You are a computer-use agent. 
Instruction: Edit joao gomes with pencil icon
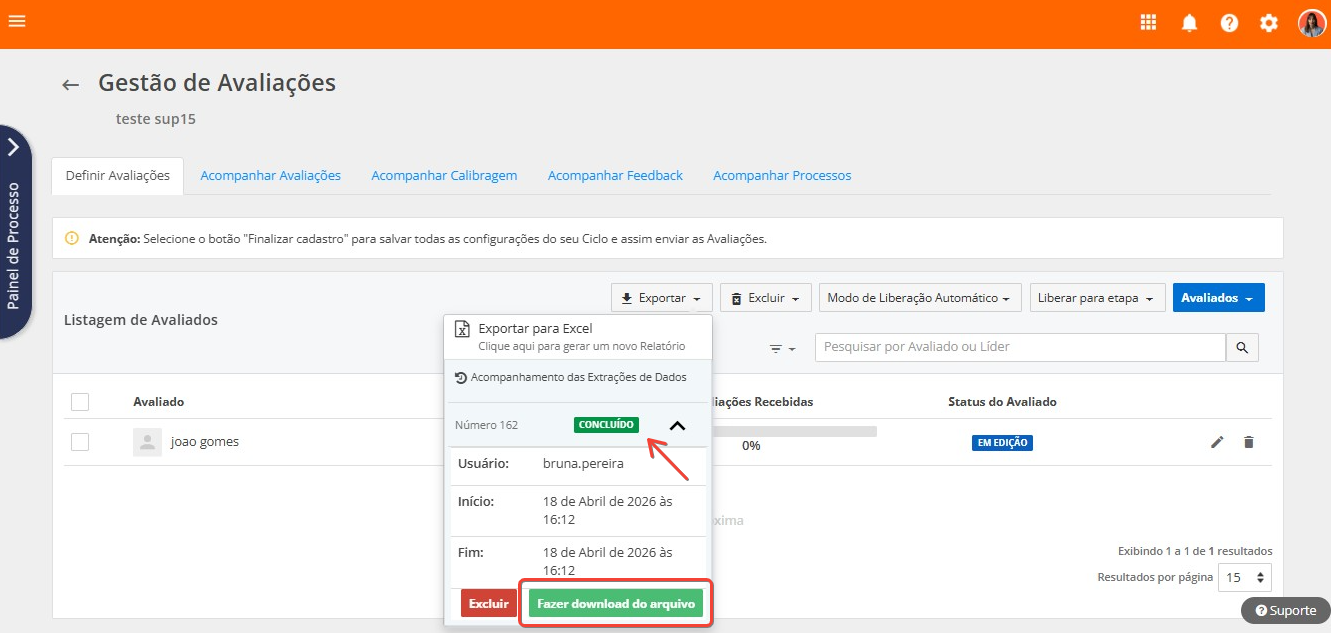click(1217, 442)
